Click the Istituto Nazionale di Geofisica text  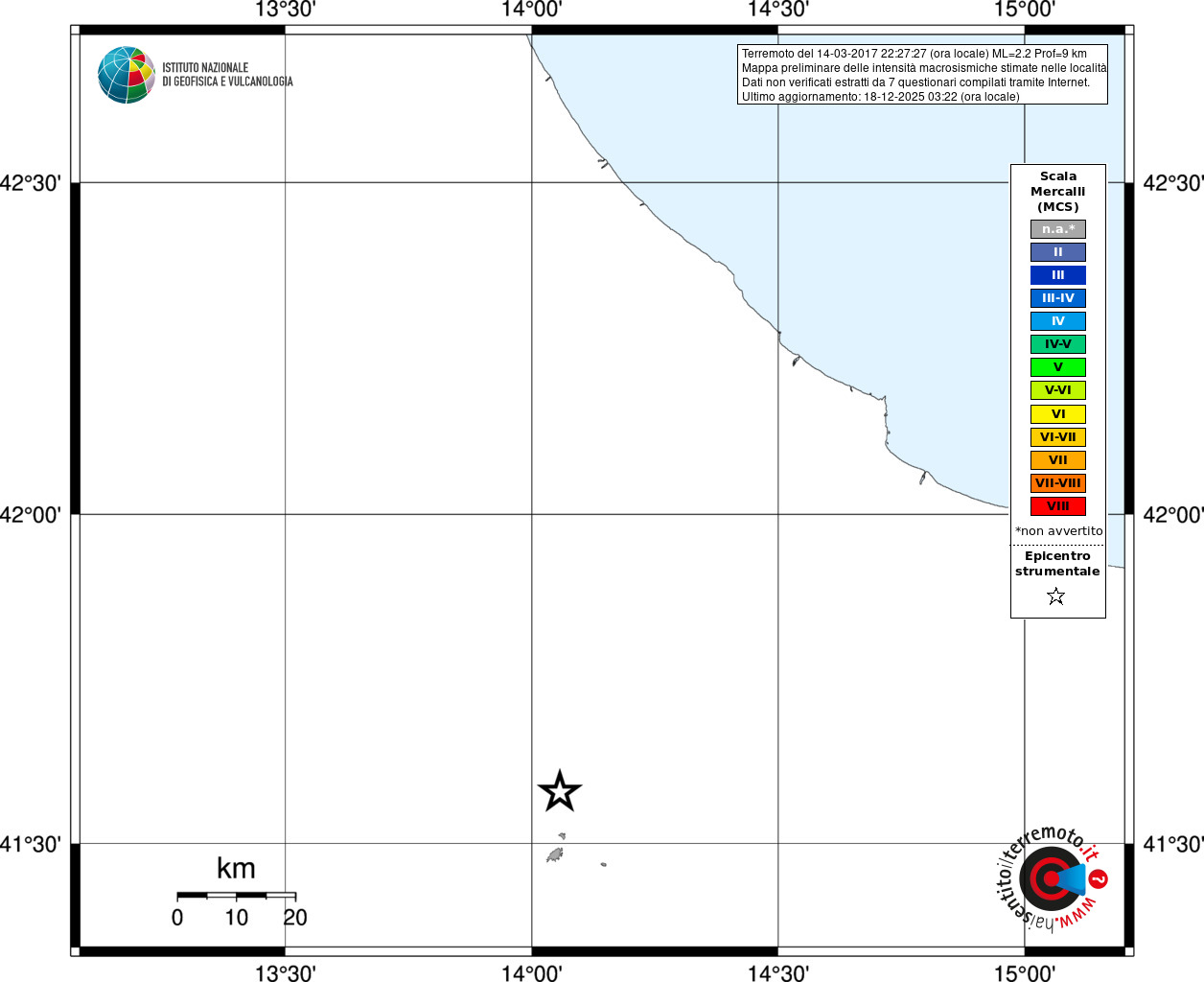(227, 75)
